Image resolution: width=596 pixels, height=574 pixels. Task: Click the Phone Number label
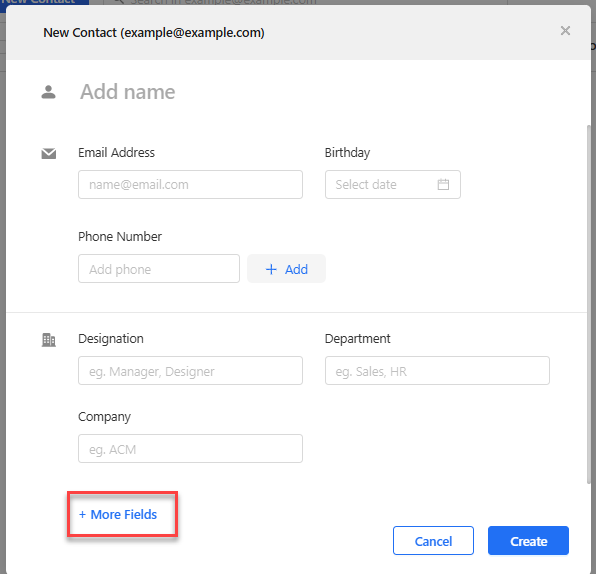click(120, 236)
